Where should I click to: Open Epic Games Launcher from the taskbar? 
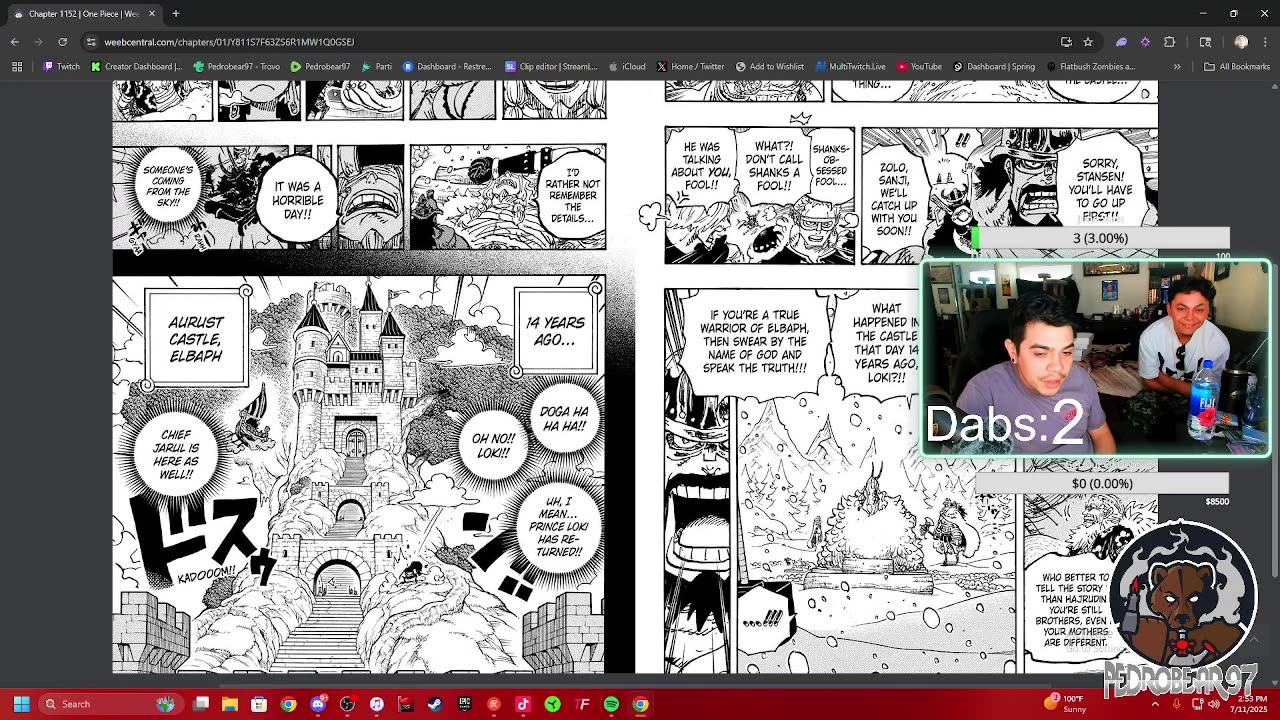click(x=464, y=704)
